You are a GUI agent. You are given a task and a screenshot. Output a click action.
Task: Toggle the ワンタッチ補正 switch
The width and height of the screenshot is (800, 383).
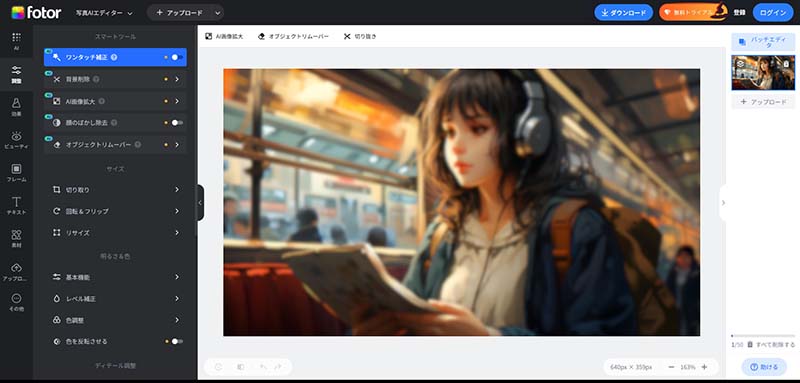point(177,57)
